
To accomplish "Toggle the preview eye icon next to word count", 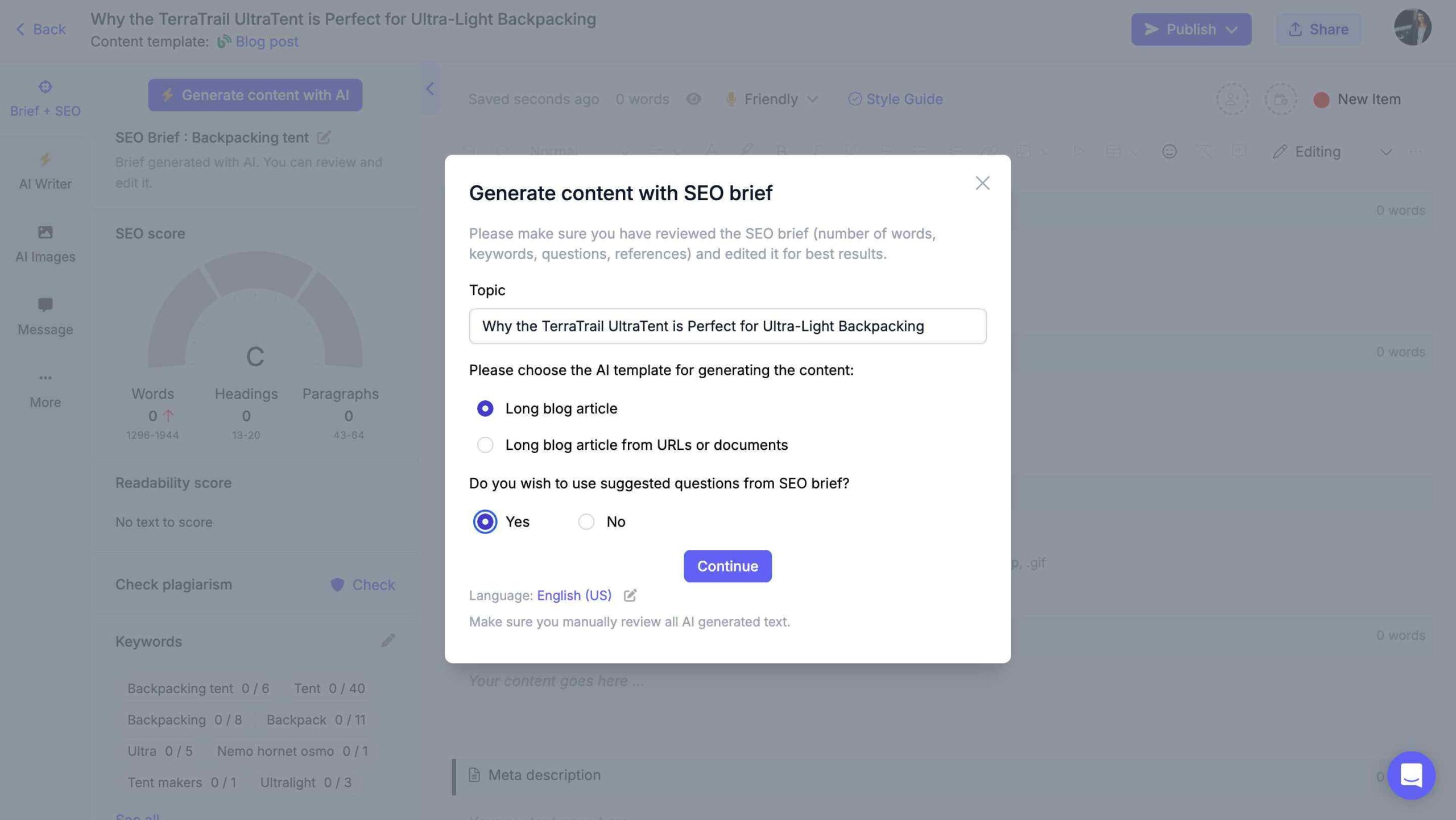I will tap(693, 99).
